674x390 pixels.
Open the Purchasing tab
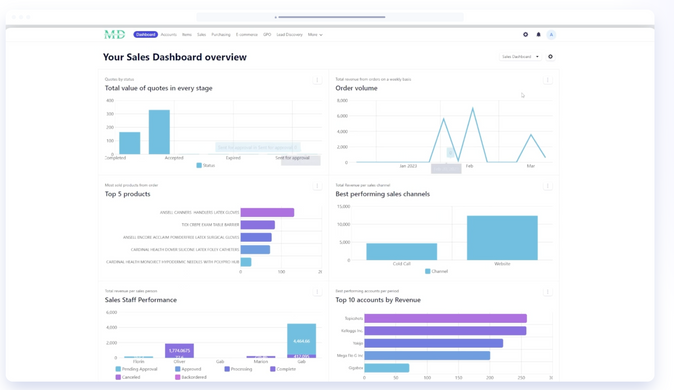[x=221, y=34]
